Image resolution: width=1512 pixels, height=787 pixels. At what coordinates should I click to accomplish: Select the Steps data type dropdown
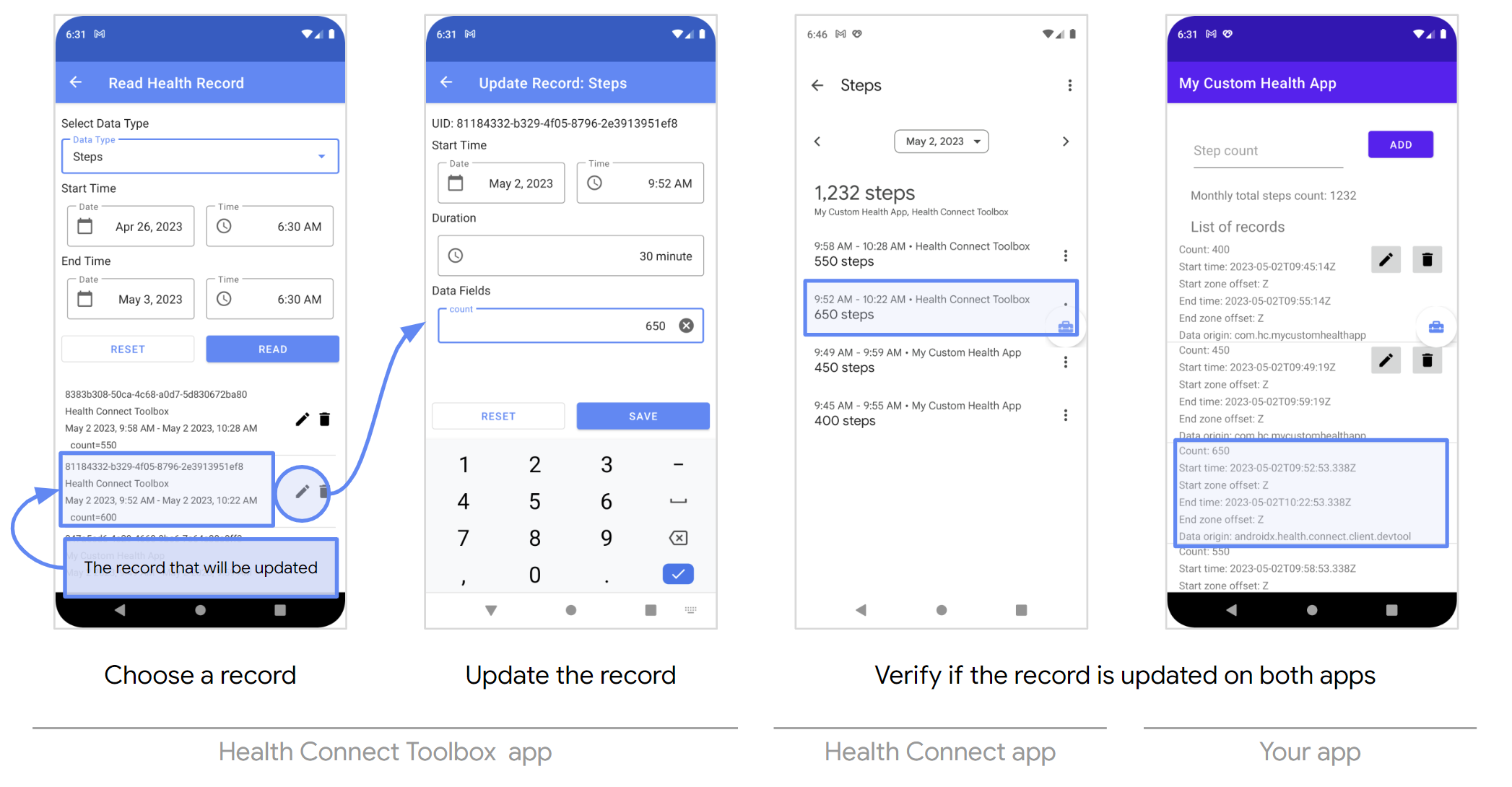[196, 155]
